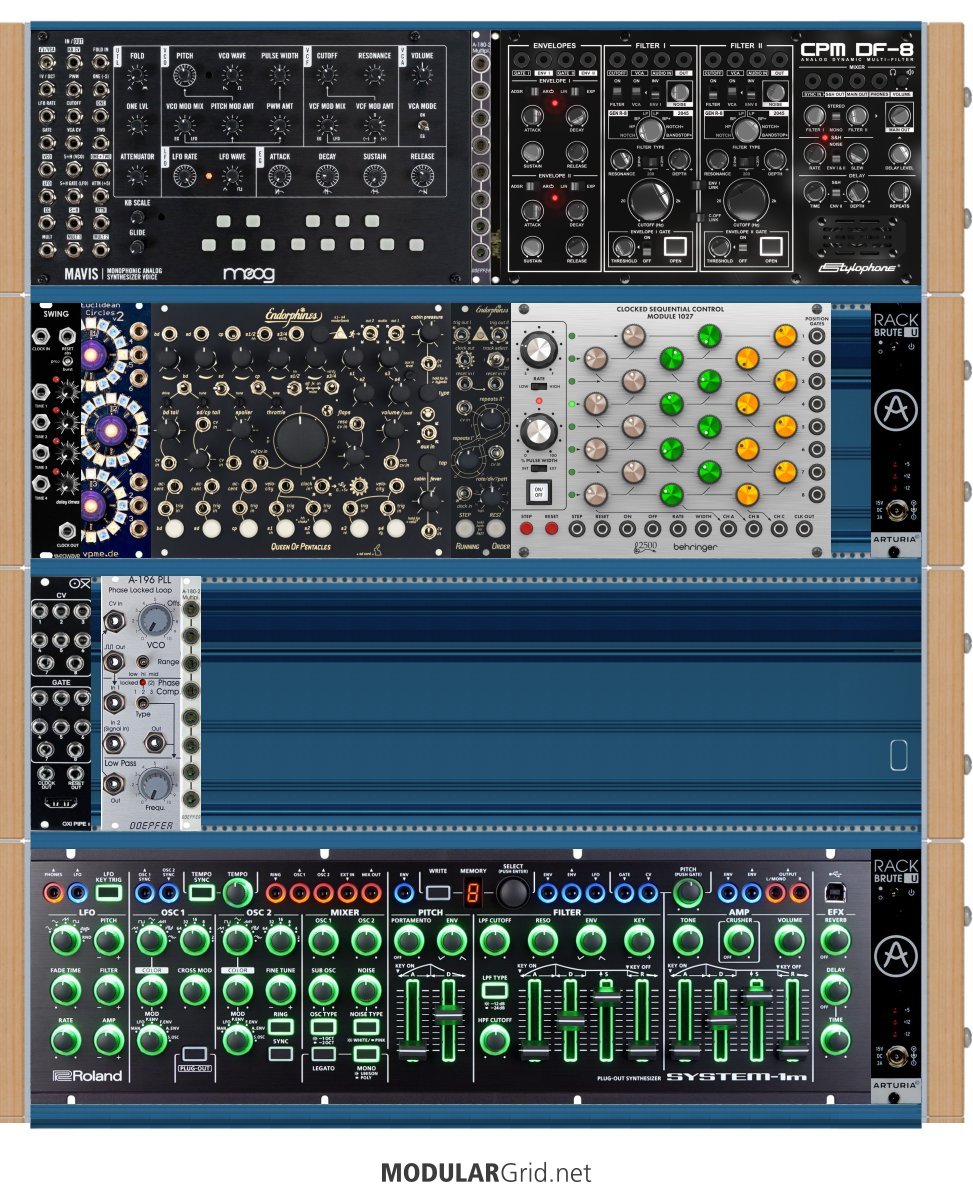This screenshot has width=973, height=1194.
Task: Click the ON/OFF button on the Behringer 1027
Action: [x=538, y=492]
